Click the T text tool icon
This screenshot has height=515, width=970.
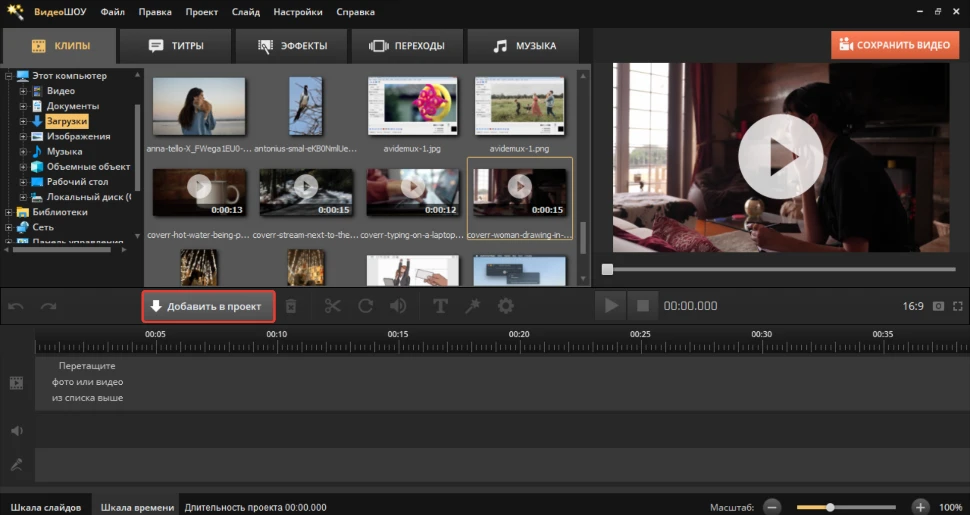pyautogui.click(x=440, y=306)
